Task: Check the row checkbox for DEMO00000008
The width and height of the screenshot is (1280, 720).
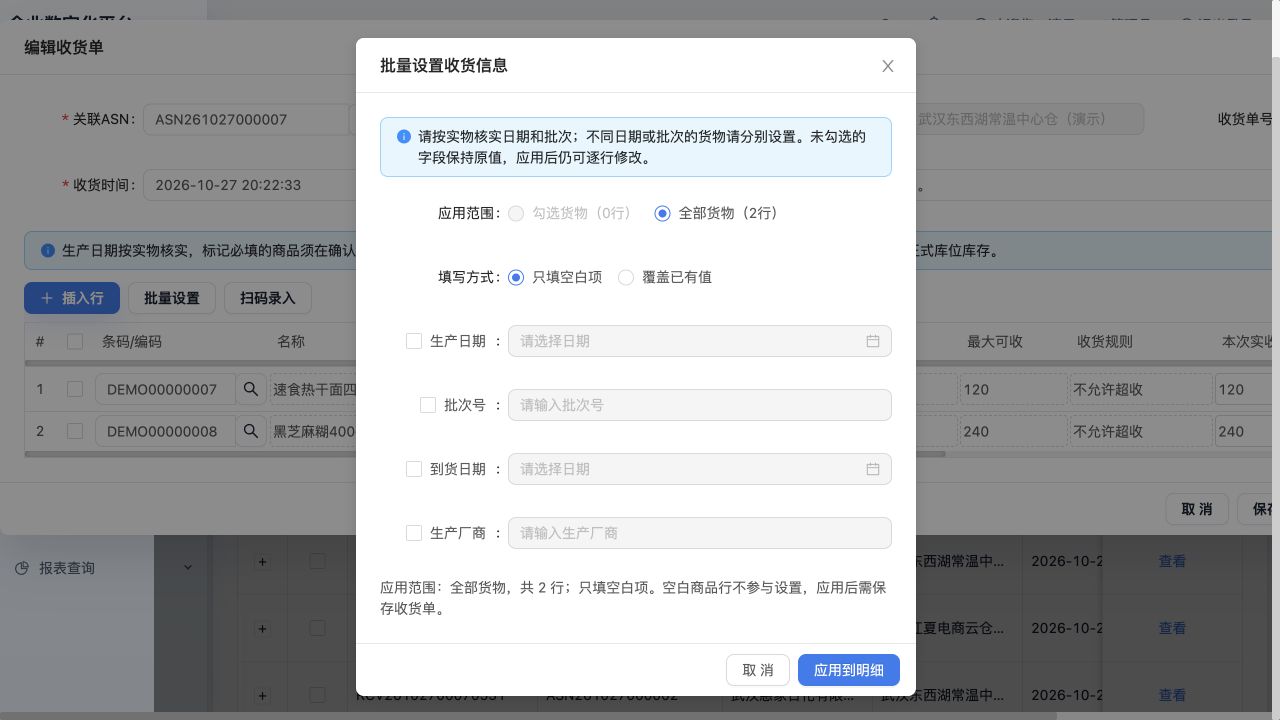Action: [x=75, y=431]
